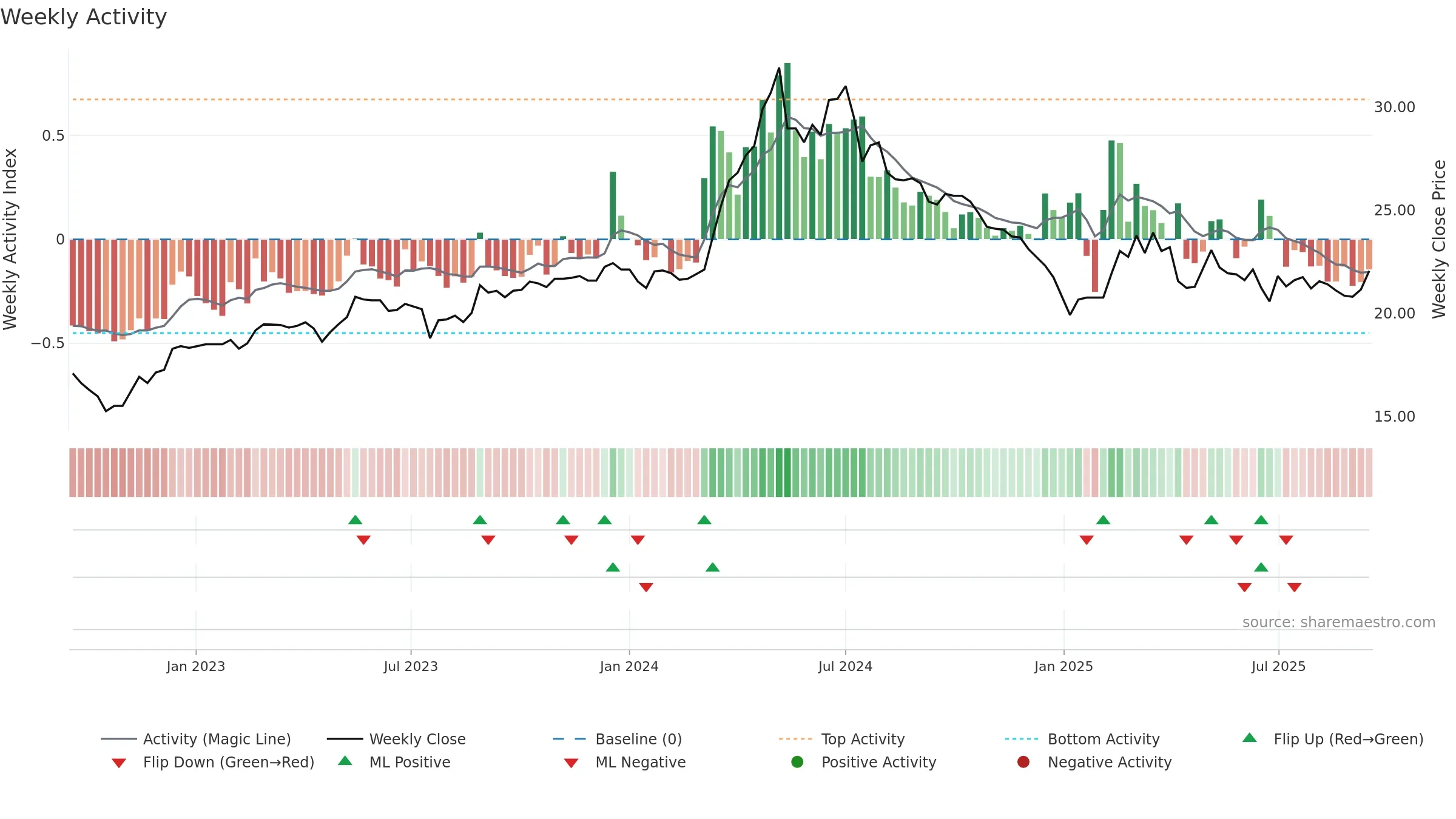Toggle Flip Up (Red→Green) legend entry
1456x819 pixels.
point(1332,739)
